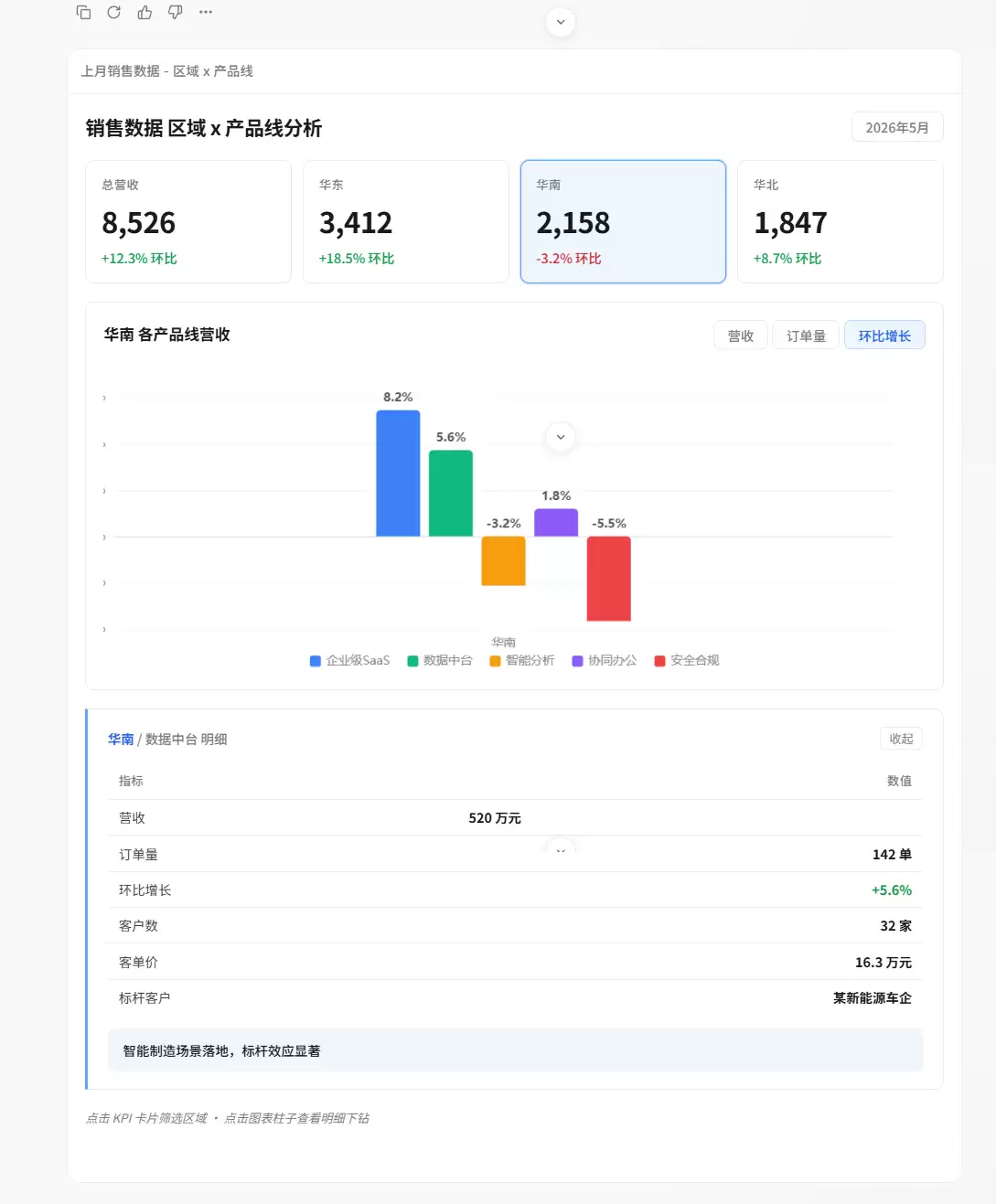Click the 32 家 customer count

[896, 926]
